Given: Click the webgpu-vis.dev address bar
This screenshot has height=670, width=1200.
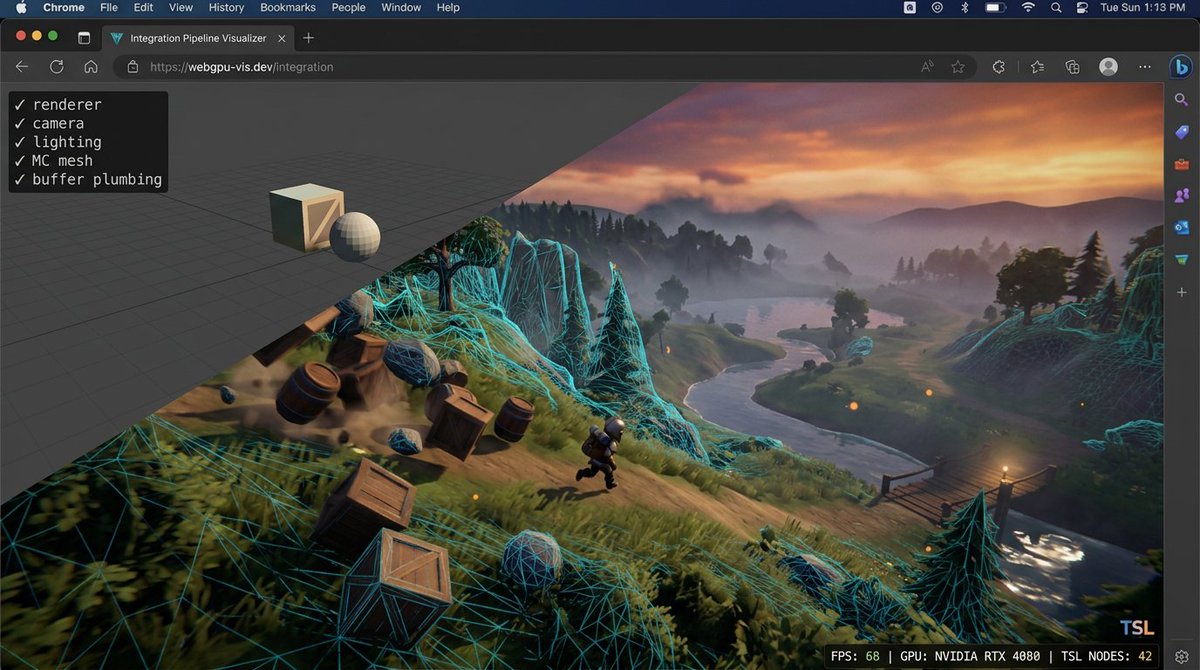Looking at the screenshot, I should 545,67.
